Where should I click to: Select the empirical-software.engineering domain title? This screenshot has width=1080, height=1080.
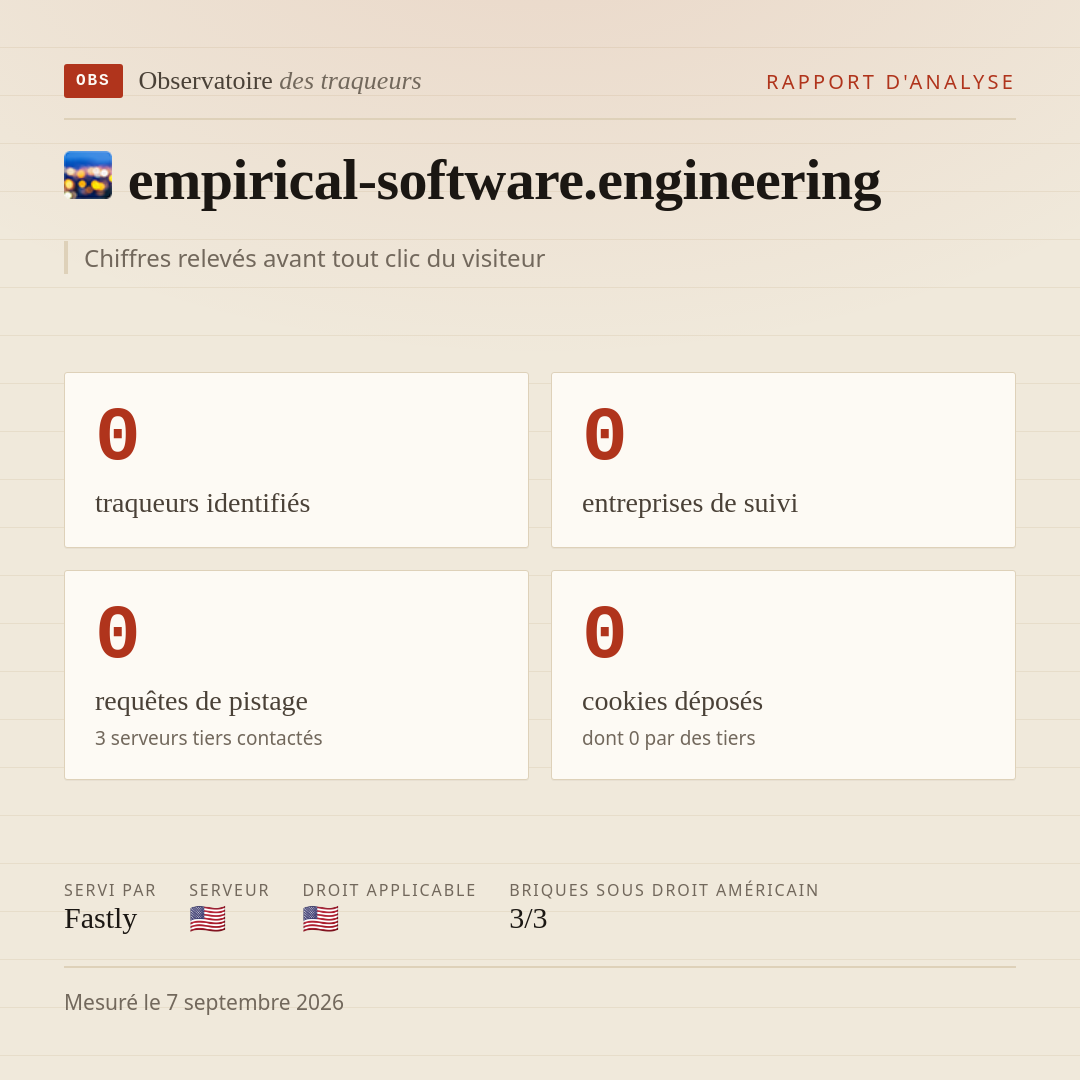tap(504, 181)
